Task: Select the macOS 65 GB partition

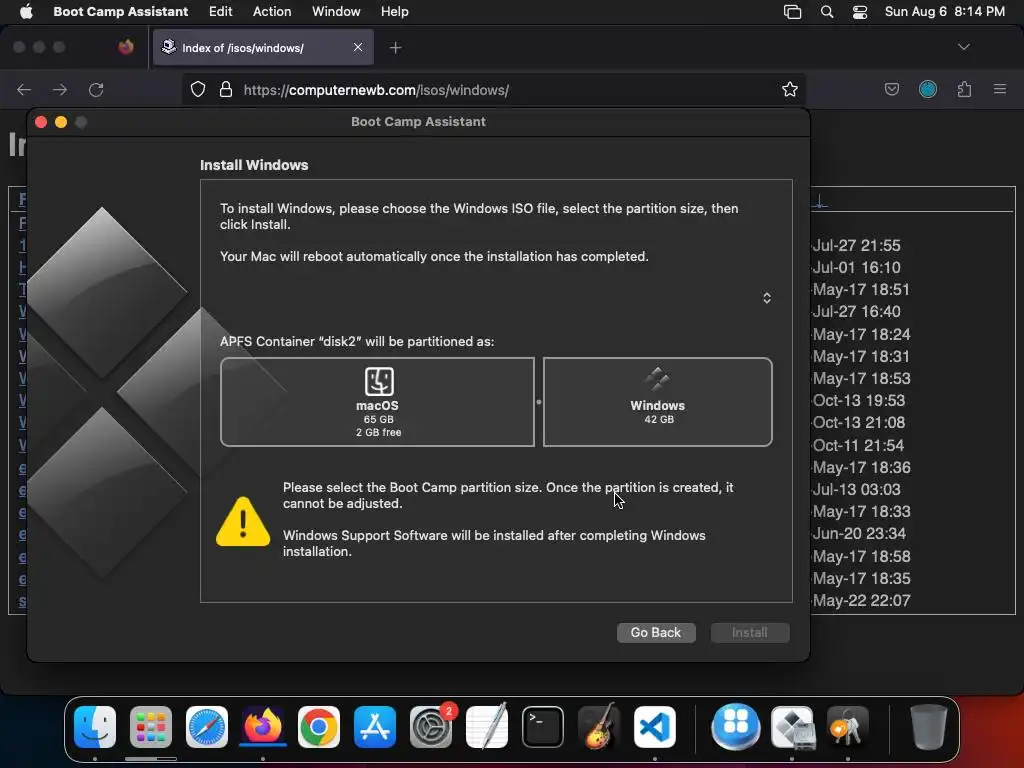Action: pos(377,402)
